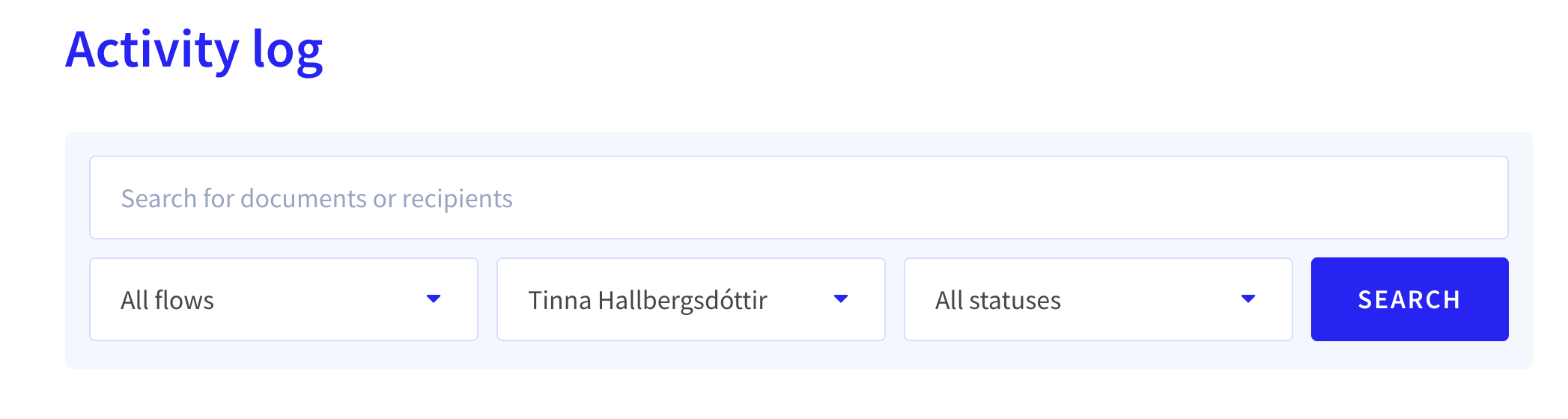The image size is (1568, 419).
Task: Expand the Tinna Hallbergsdóttir user filter
Action: 691,299
